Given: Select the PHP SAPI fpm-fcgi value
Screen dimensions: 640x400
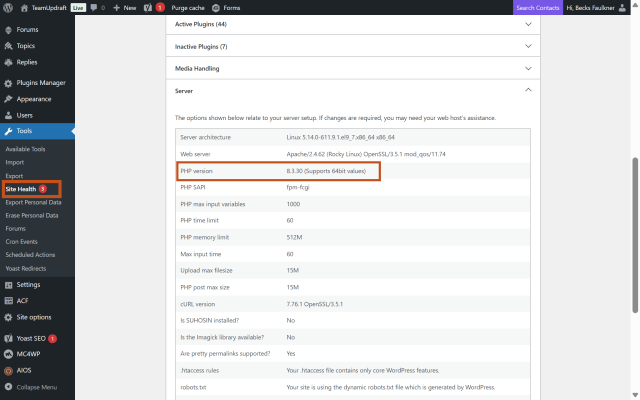Looking at the screenshot, I should pyautogui.click(x=298, y=187).
